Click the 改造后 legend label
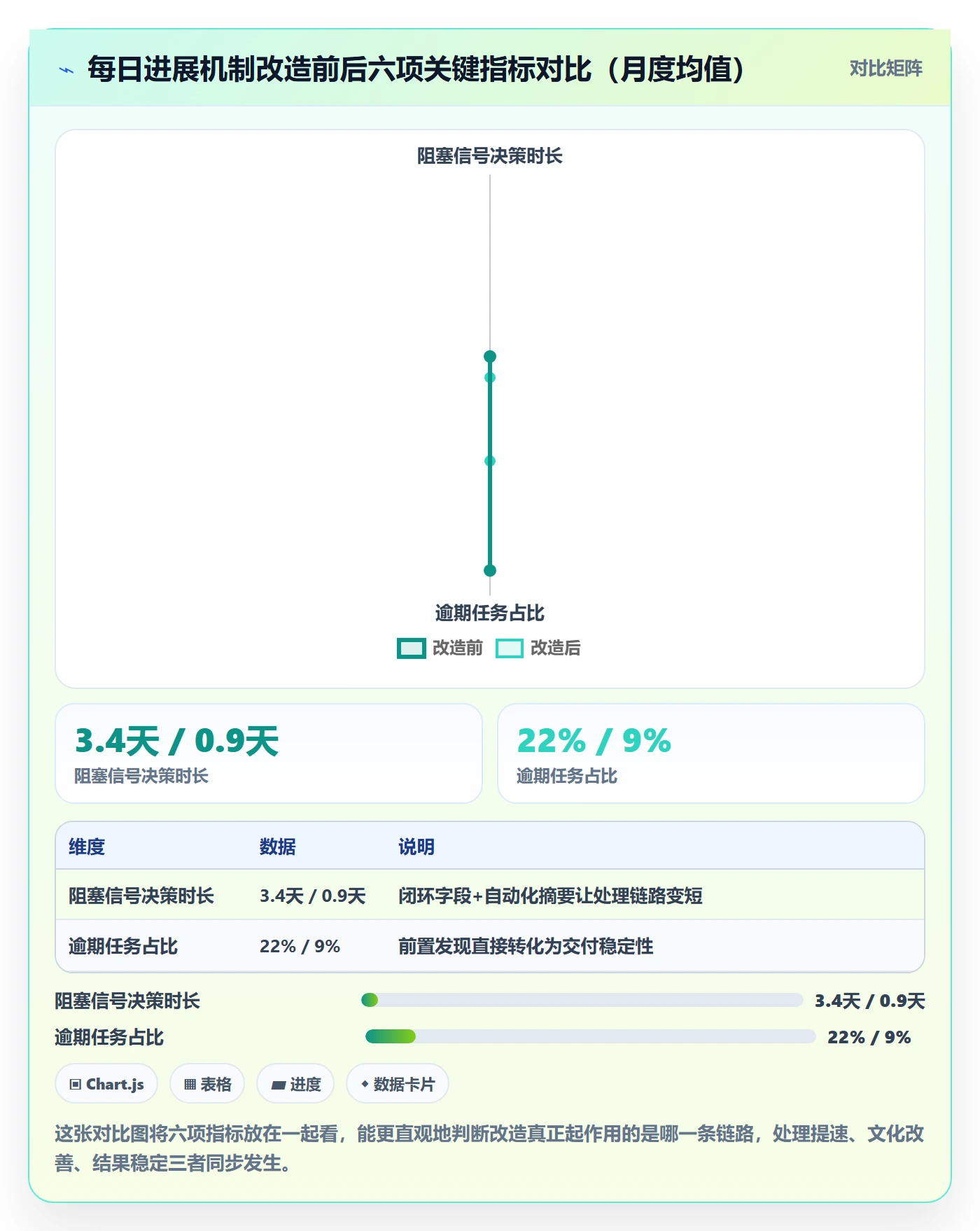 coord(555,648)
